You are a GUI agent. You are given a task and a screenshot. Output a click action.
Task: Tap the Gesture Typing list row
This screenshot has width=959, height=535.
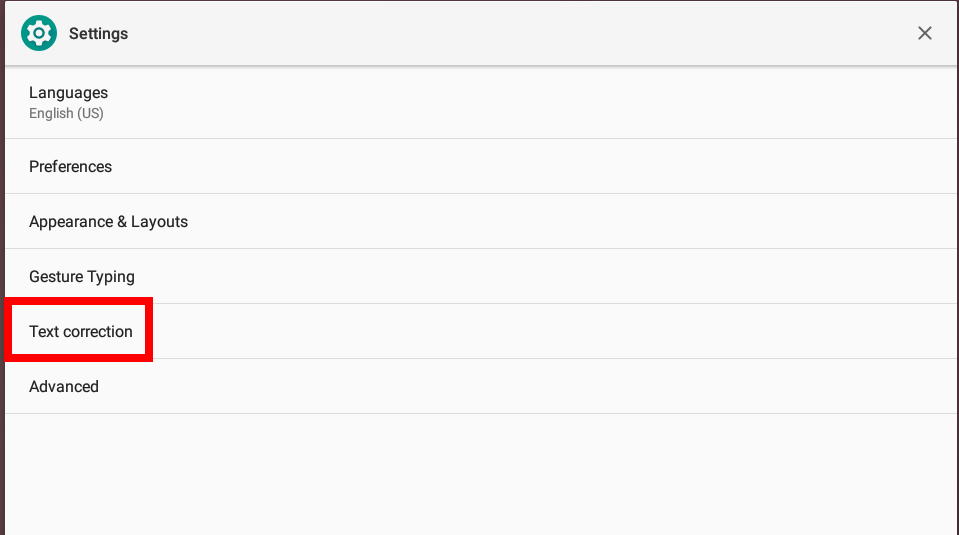480,276
